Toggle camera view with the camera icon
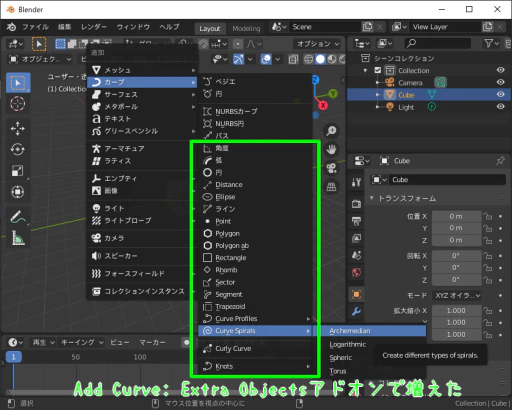The width and height of the screenshot is (512, 410). [x=331, y=168]
